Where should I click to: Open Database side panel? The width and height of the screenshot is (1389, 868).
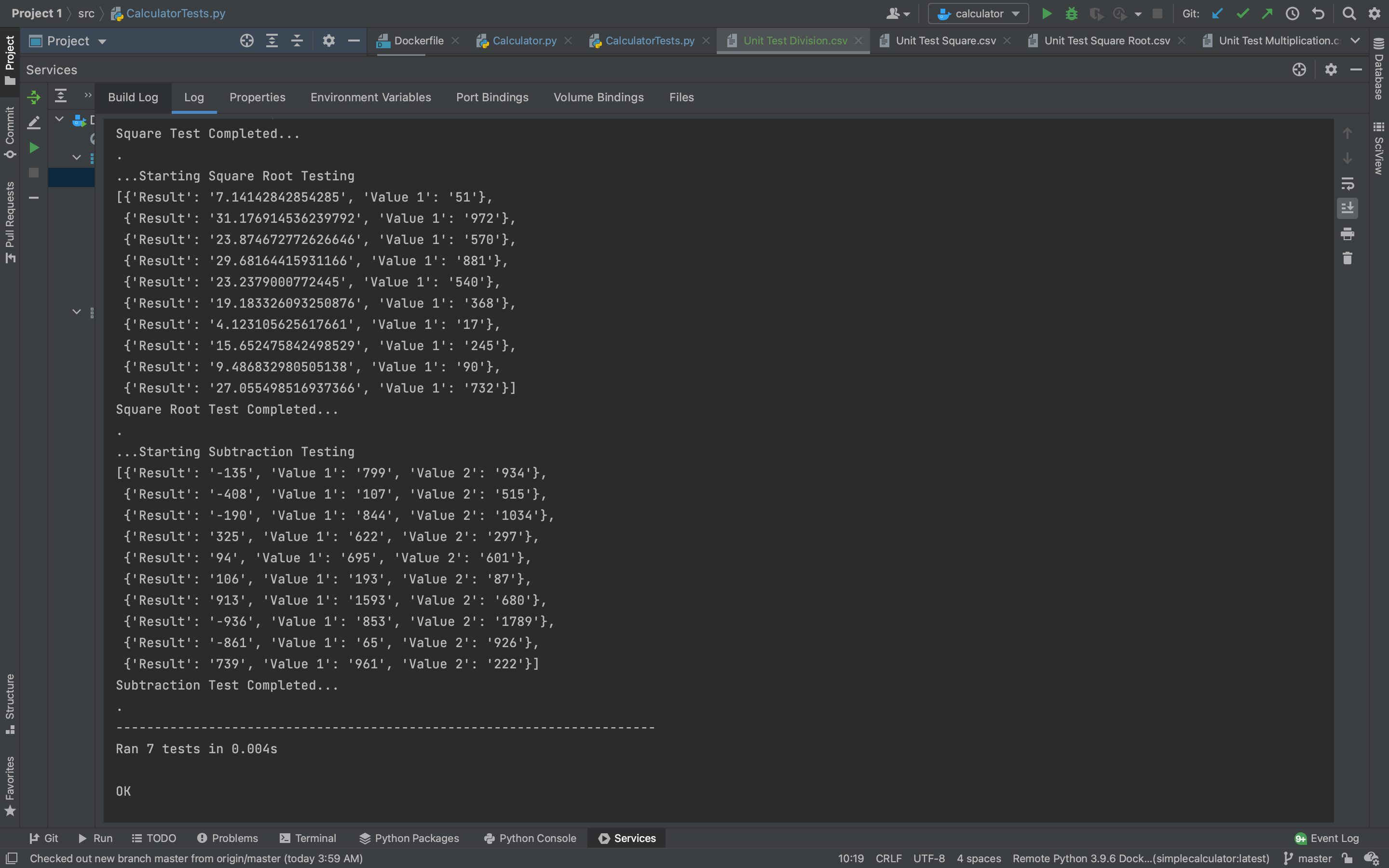click(x=1379, y=69)
